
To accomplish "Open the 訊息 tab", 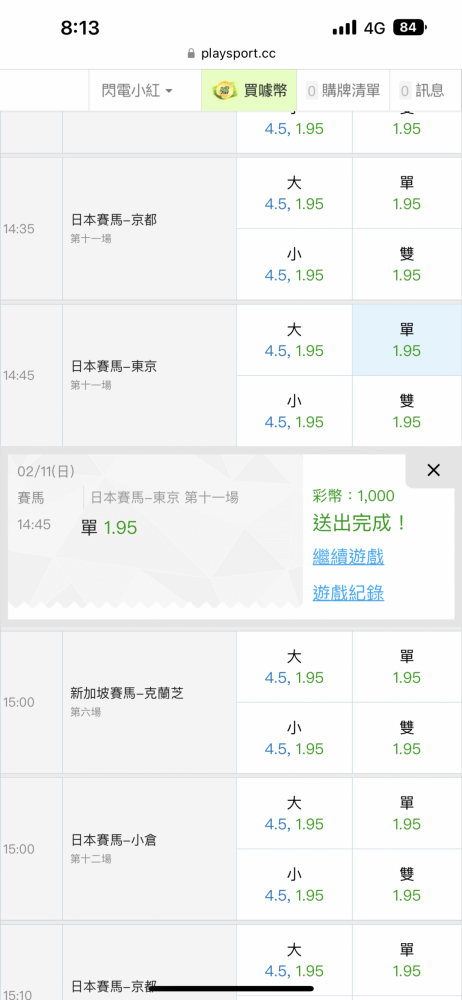I will point(422,91).
